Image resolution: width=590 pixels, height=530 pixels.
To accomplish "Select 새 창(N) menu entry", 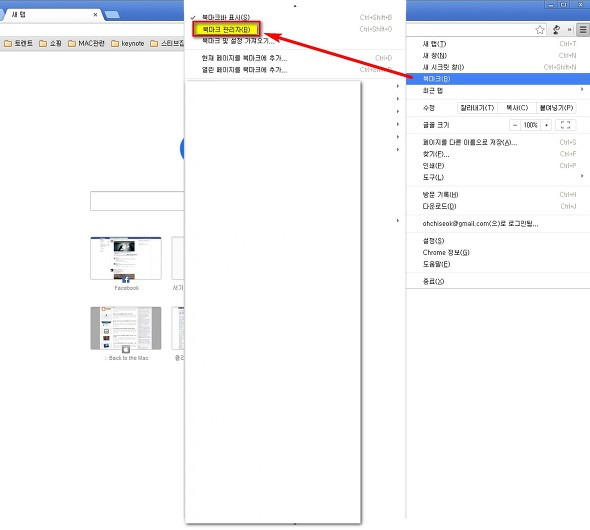I will [x=498, y=56].
